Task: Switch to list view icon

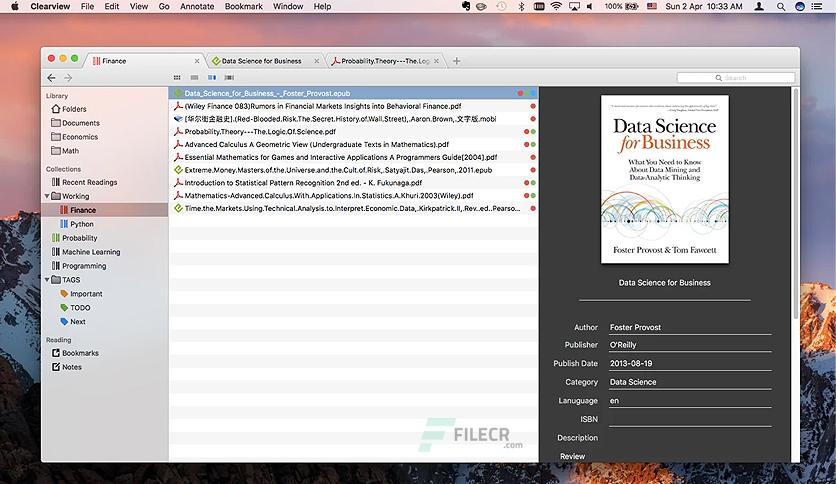Action: click(x=195, y=78)
